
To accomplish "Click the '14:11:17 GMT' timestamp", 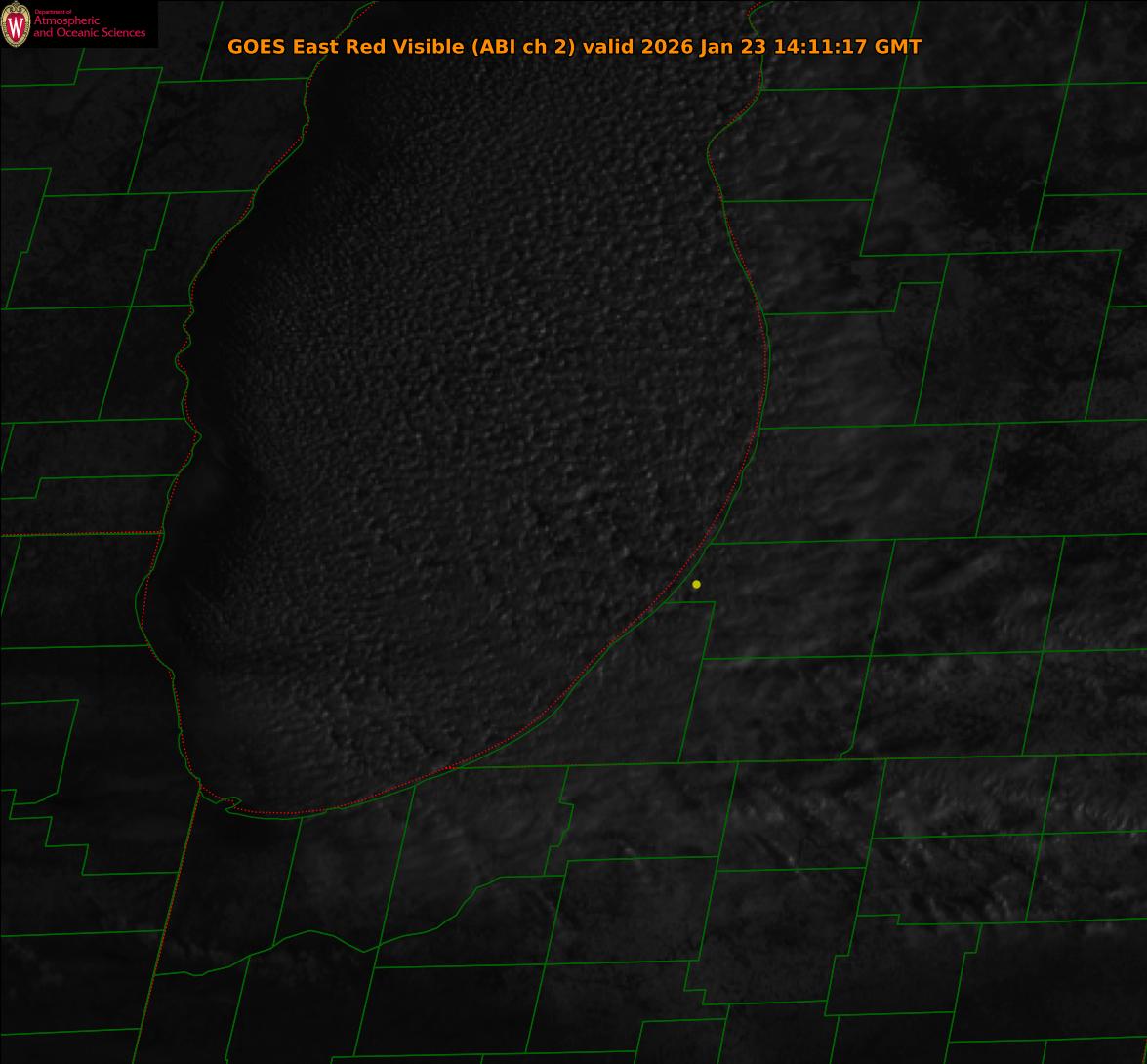I will point(847,47).
